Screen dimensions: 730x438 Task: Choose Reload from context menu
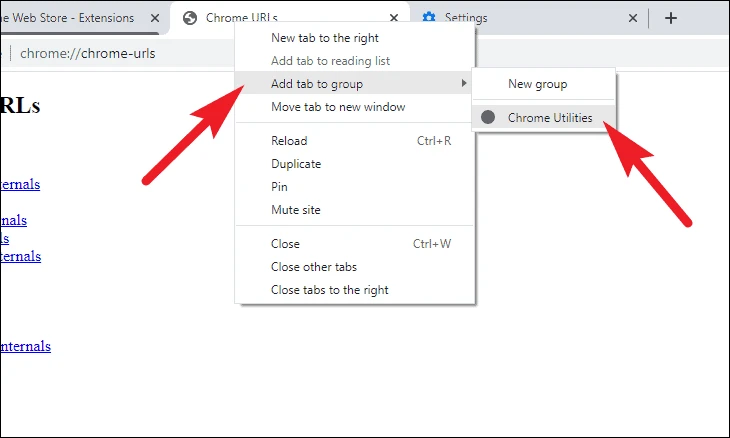355,141
